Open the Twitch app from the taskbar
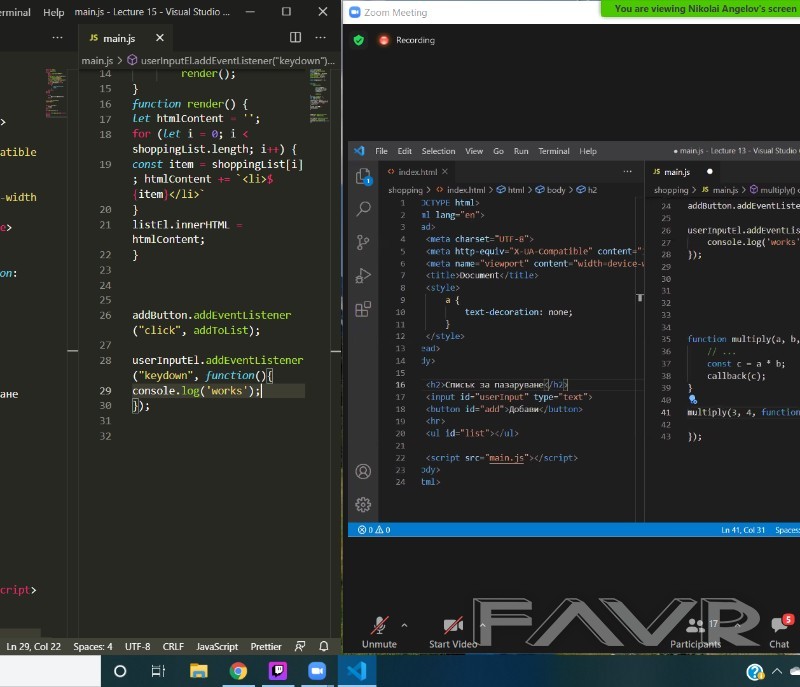 coord(277,670)
